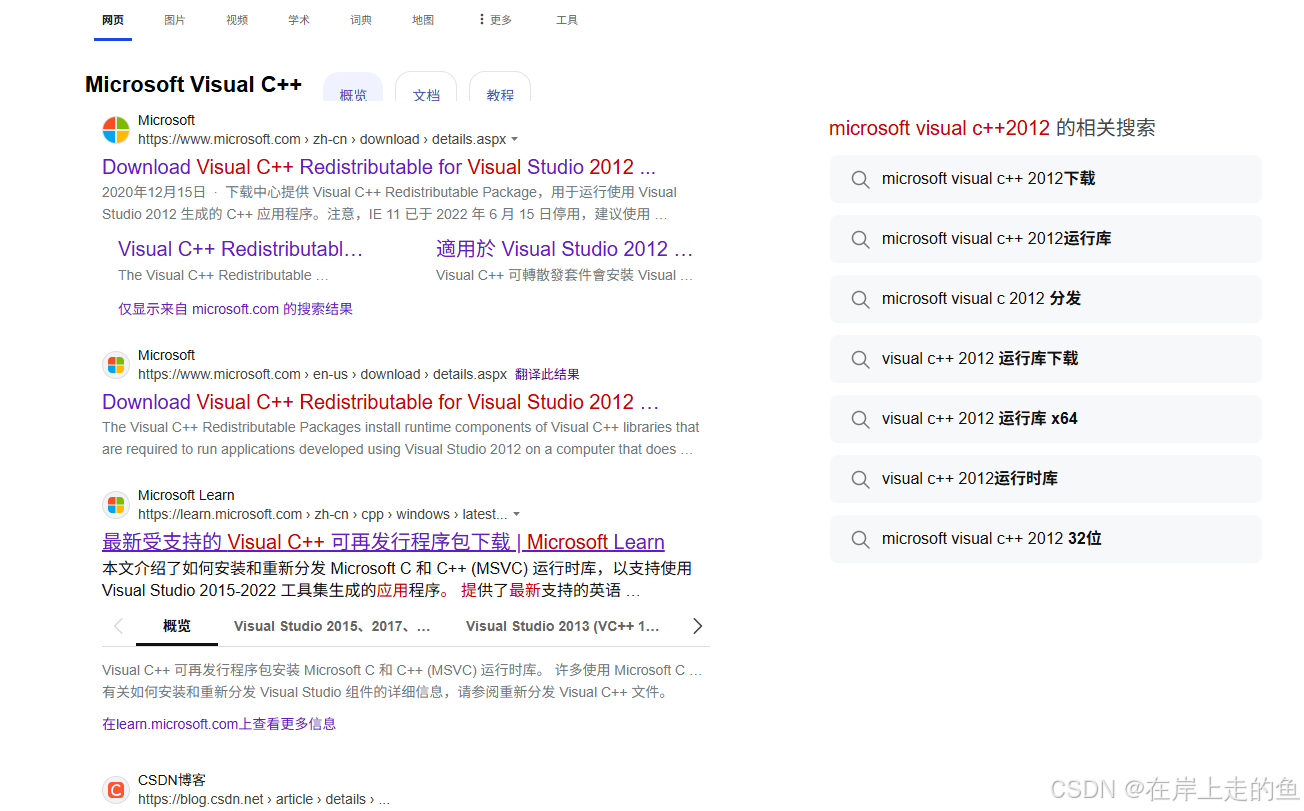Open the 工具 option in the search bar
Image resolution: width=1304 pixels, height=811 pixels.
pos(567,20)
